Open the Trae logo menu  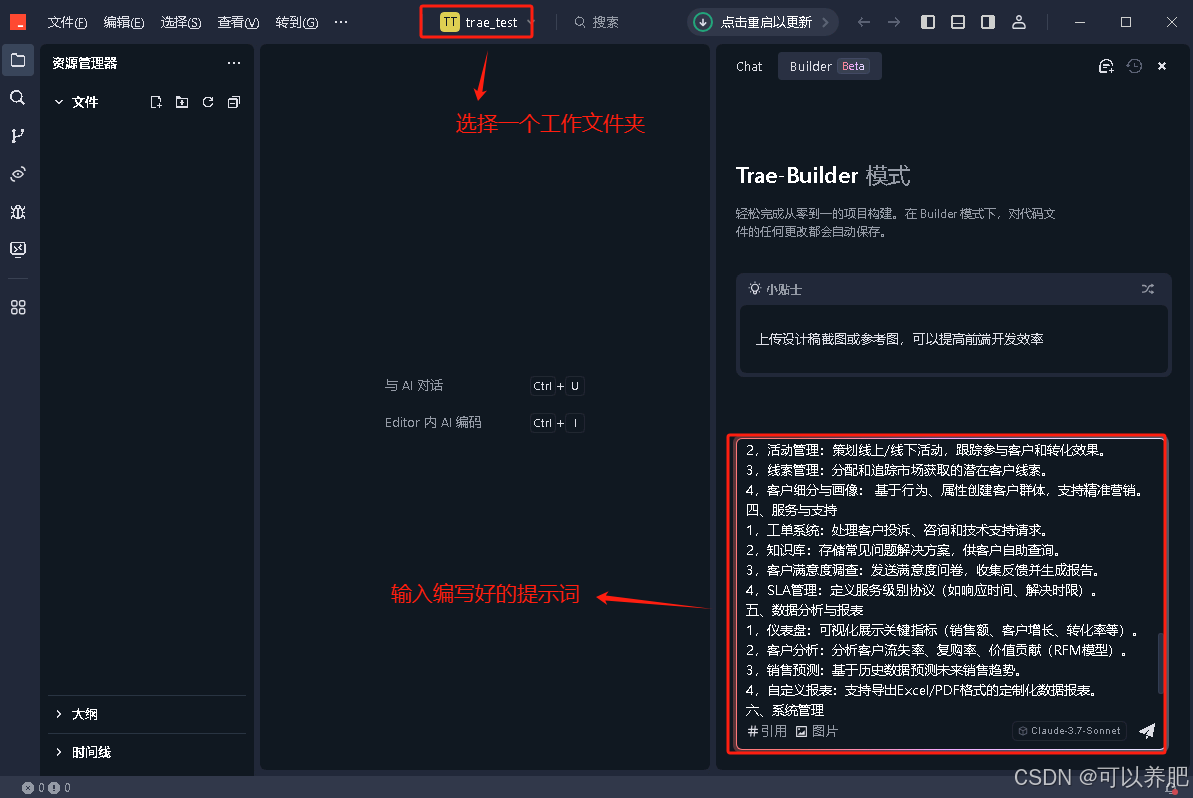click(x=18, y=22)
